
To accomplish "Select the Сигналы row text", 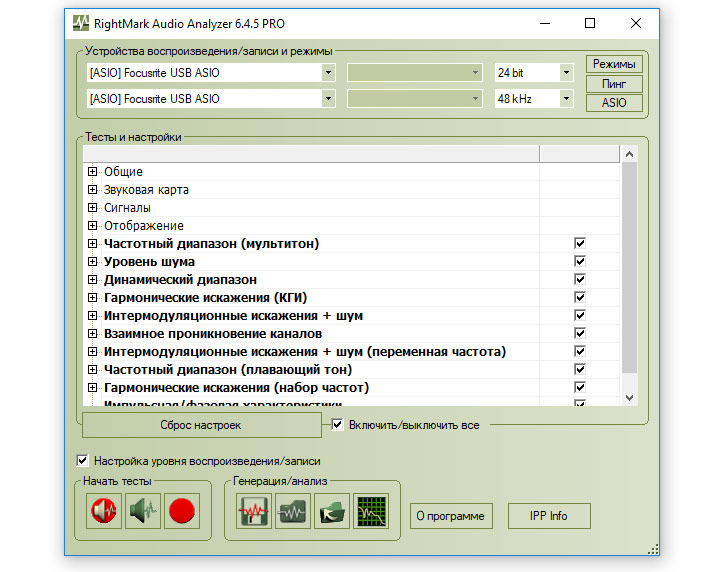I will pos(127,208).
